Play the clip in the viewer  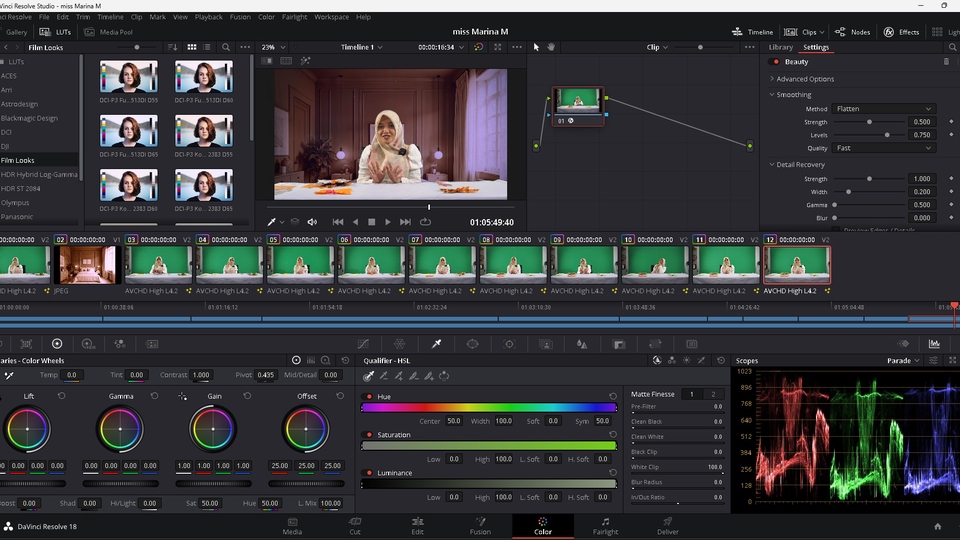pos(388,222)
